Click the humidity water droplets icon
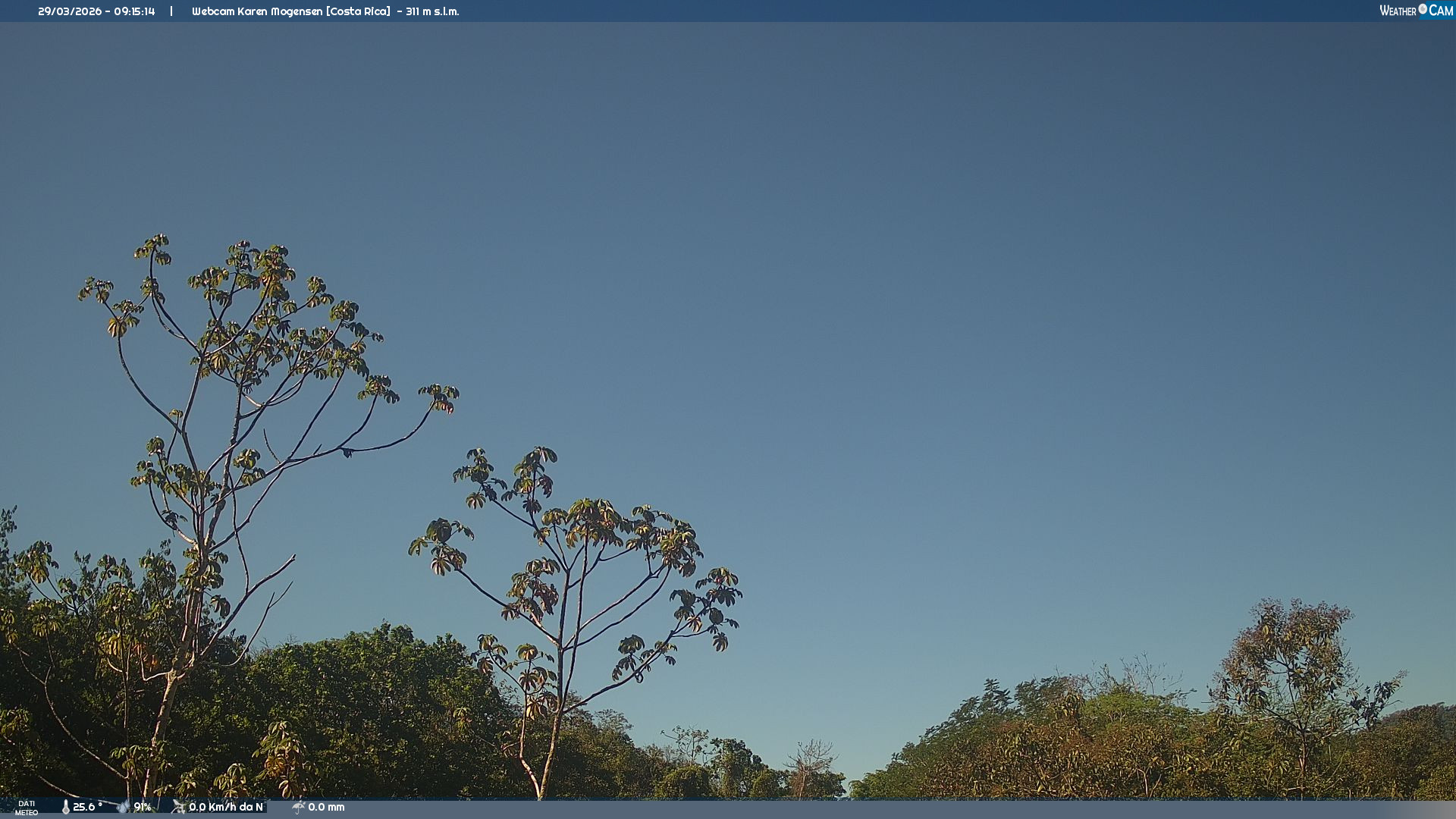Image resolution: width=1456 pixels, height=819 pixels. (123, 807)
